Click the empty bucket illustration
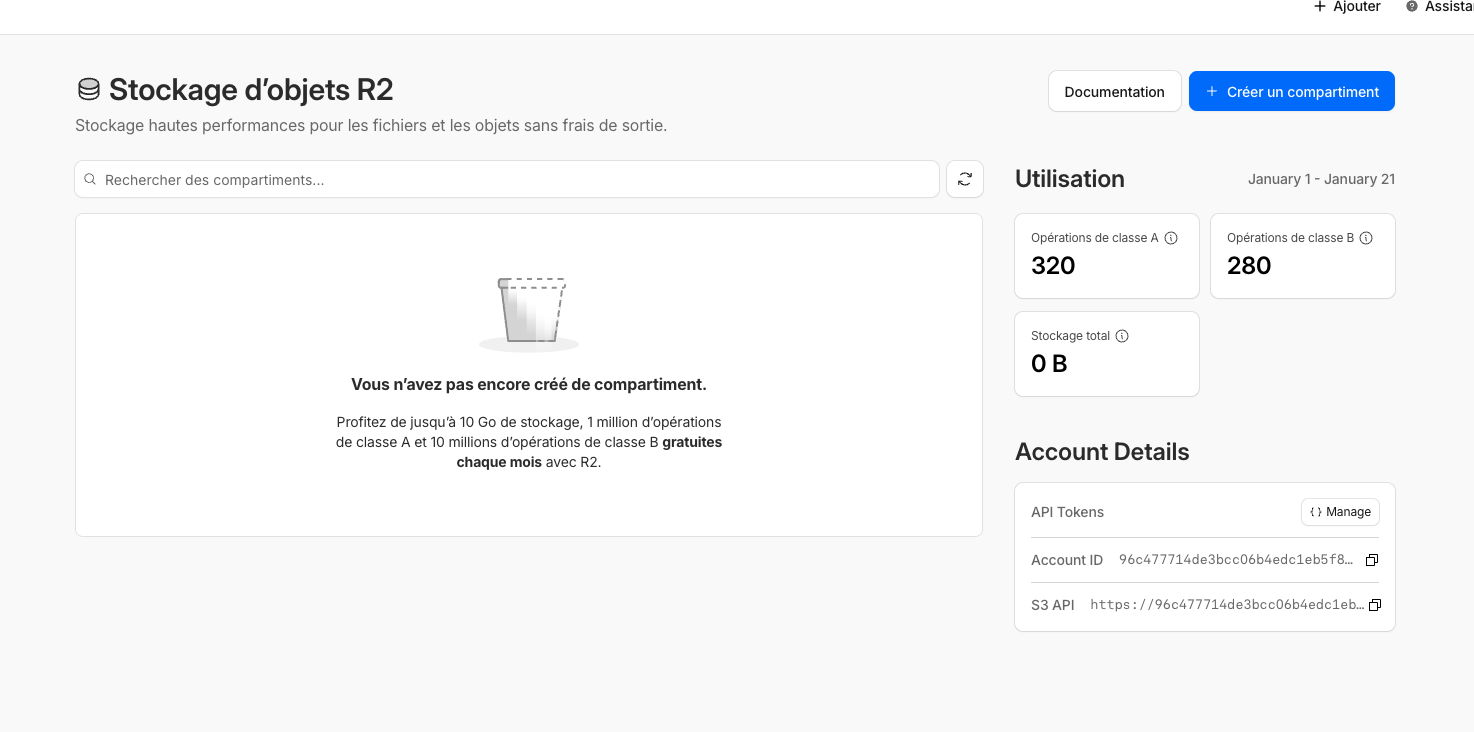 [530, 312]
